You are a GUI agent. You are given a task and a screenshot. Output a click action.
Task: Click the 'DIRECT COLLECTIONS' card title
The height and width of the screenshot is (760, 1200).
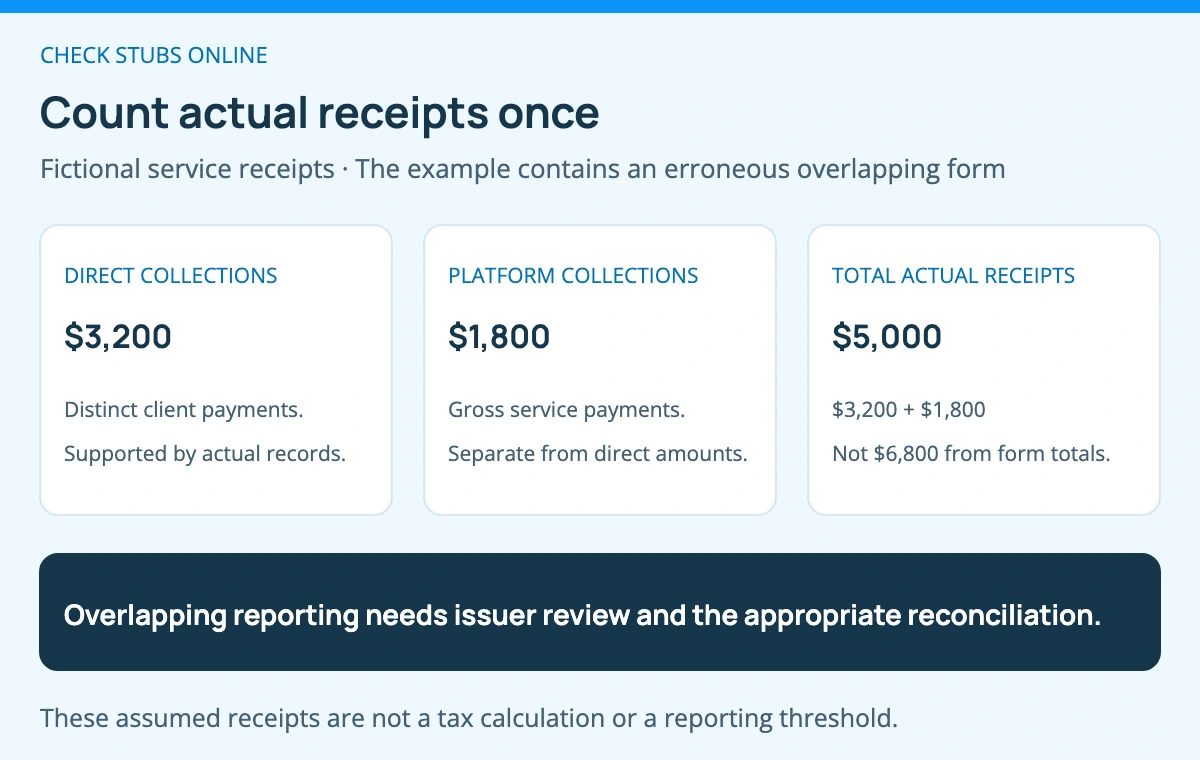171,276
